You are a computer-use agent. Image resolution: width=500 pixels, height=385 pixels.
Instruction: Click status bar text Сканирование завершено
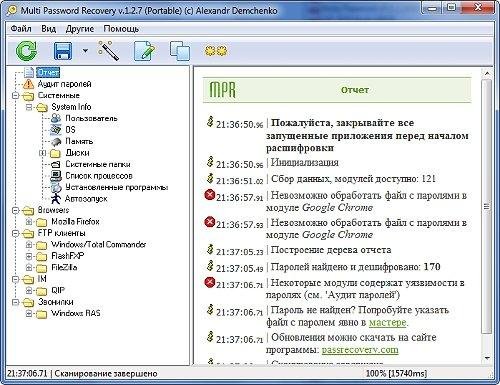[x=106, y=373]
